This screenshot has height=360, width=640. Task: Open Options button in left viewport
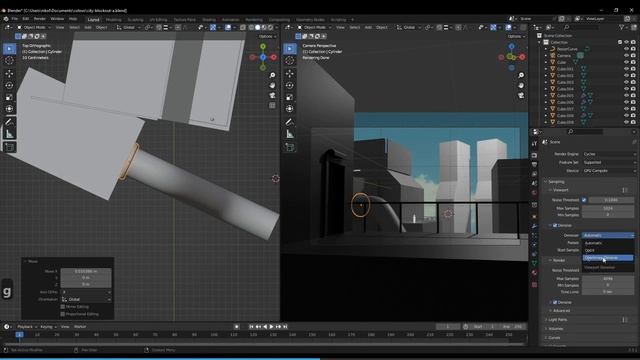click(267, 36)
